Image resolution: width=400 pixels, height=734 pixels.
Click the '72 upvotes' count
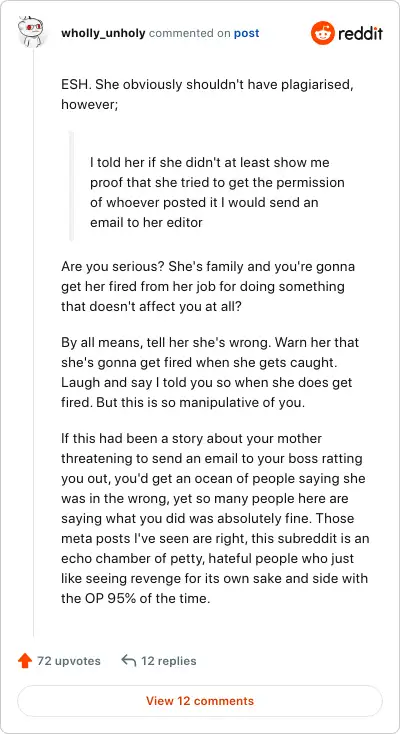coord(69,661)
